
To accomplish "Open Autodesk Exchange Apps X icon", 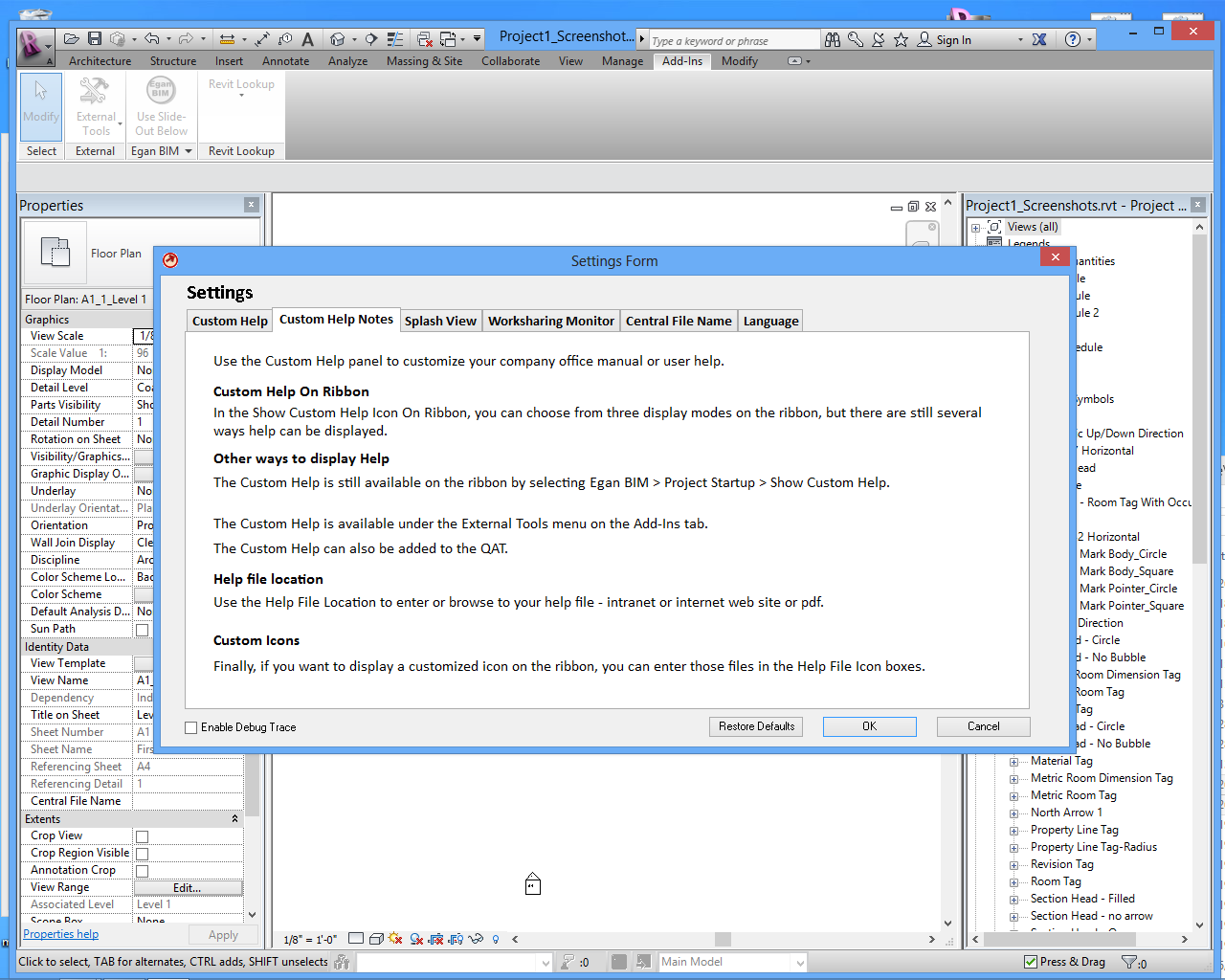I will [1039, 39].
